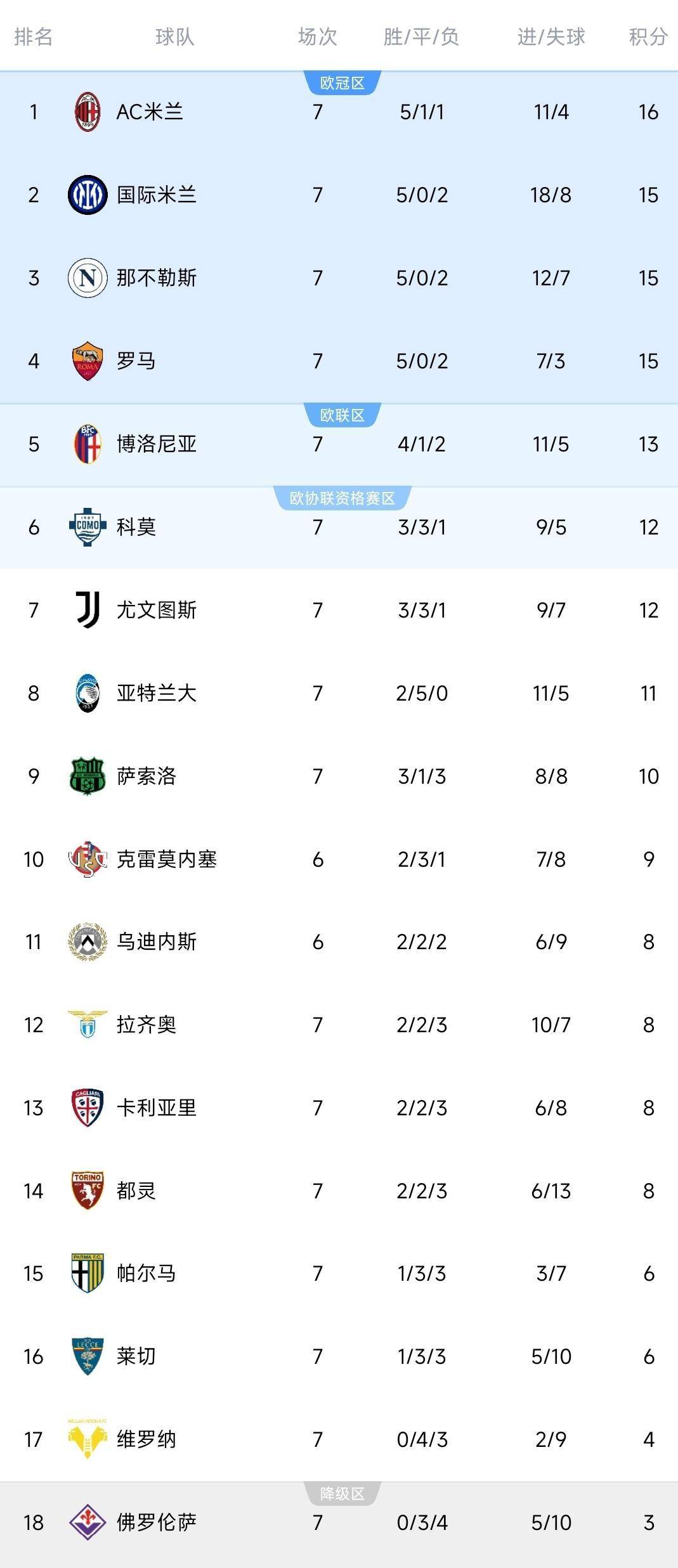This screenshot has height=1568, width=678.
Task: Tap the Inter Milan logo
Action: point(88,195)
